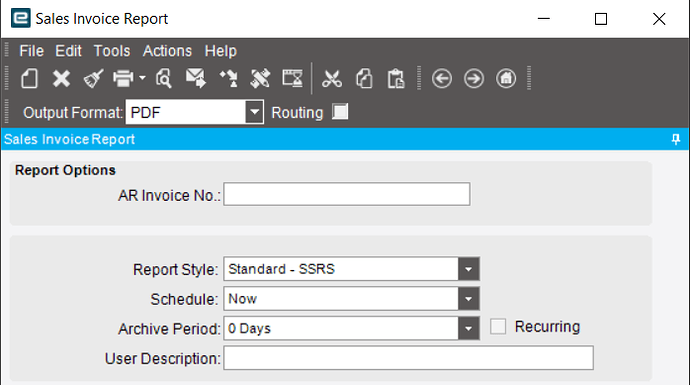Click the pin icon on Sales Invoice Report panel

[x=676, y=139]
